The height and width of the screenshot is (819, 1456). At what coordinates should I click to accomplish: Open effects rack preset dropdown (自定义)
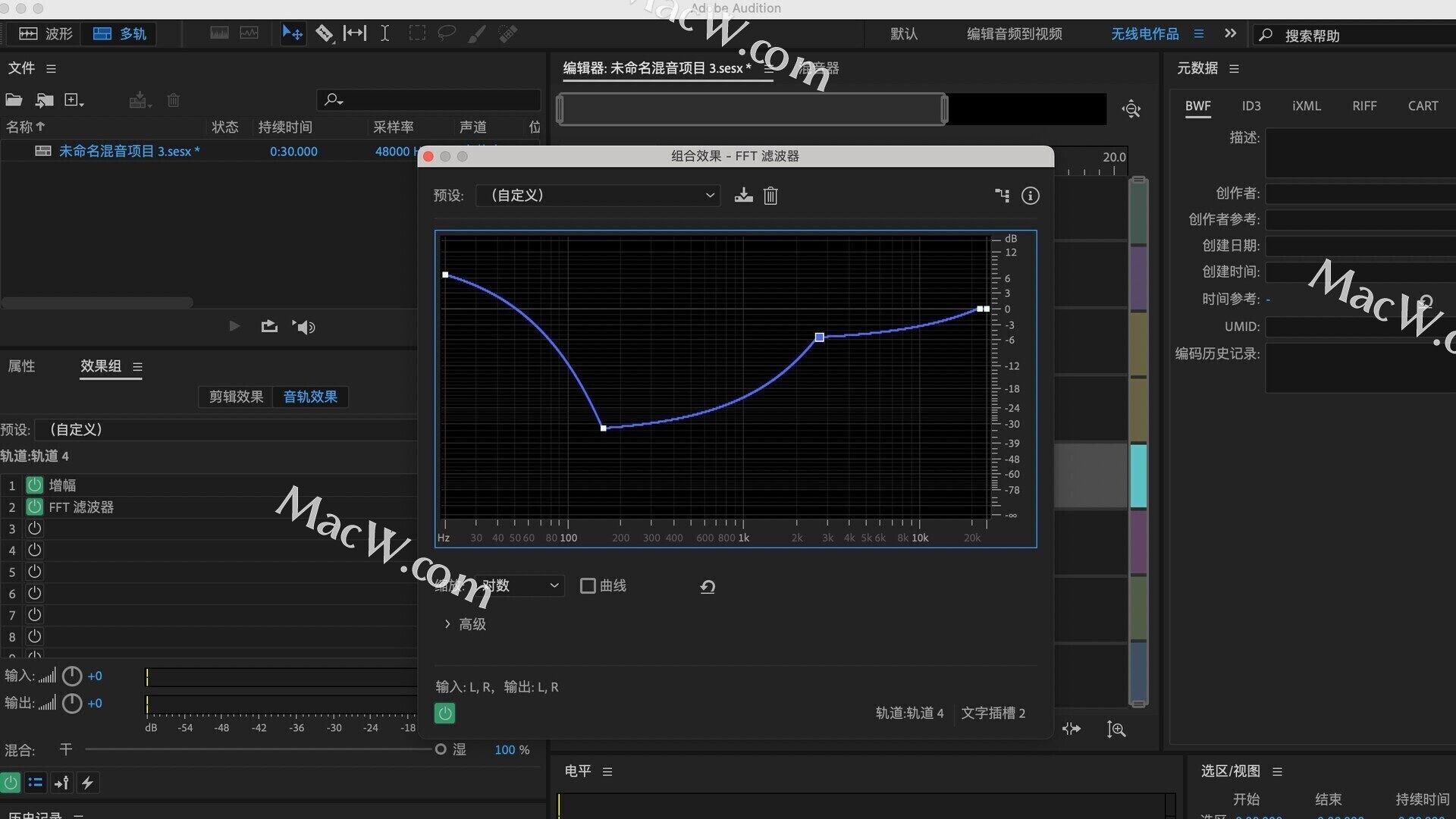tap(227, 429)
